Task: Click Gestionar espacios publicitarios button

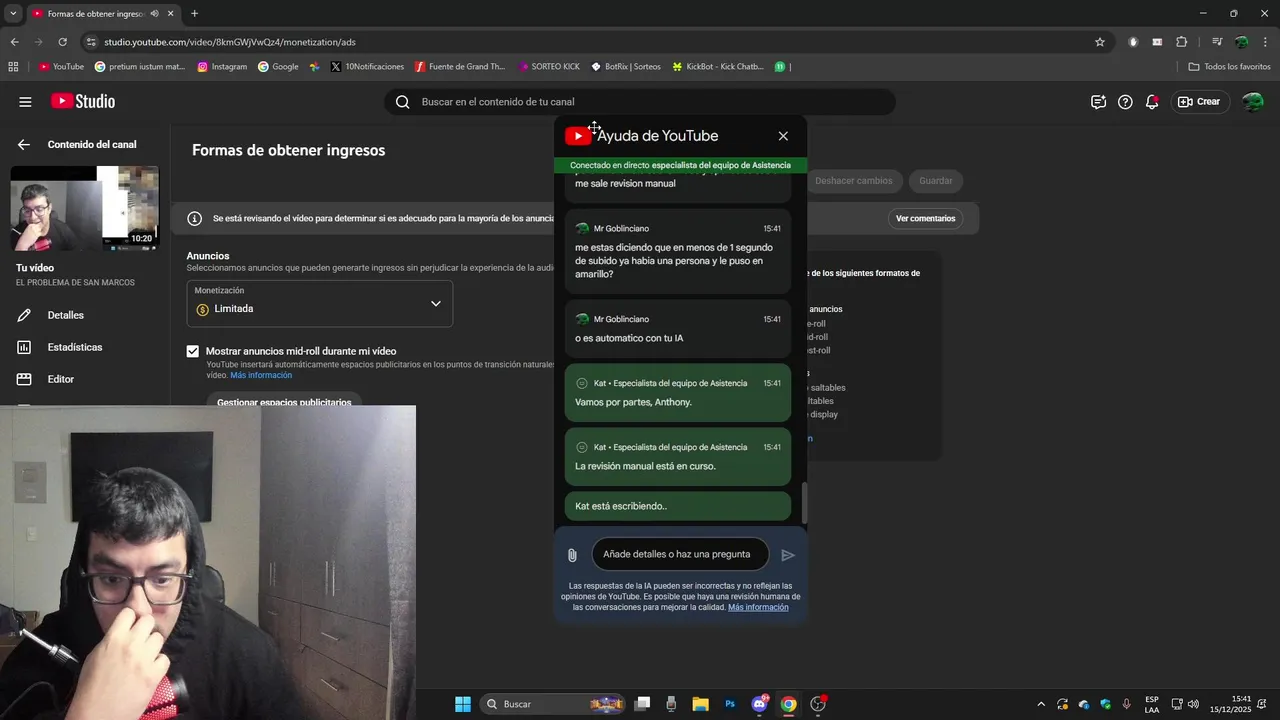Action: tap(284, 402)
